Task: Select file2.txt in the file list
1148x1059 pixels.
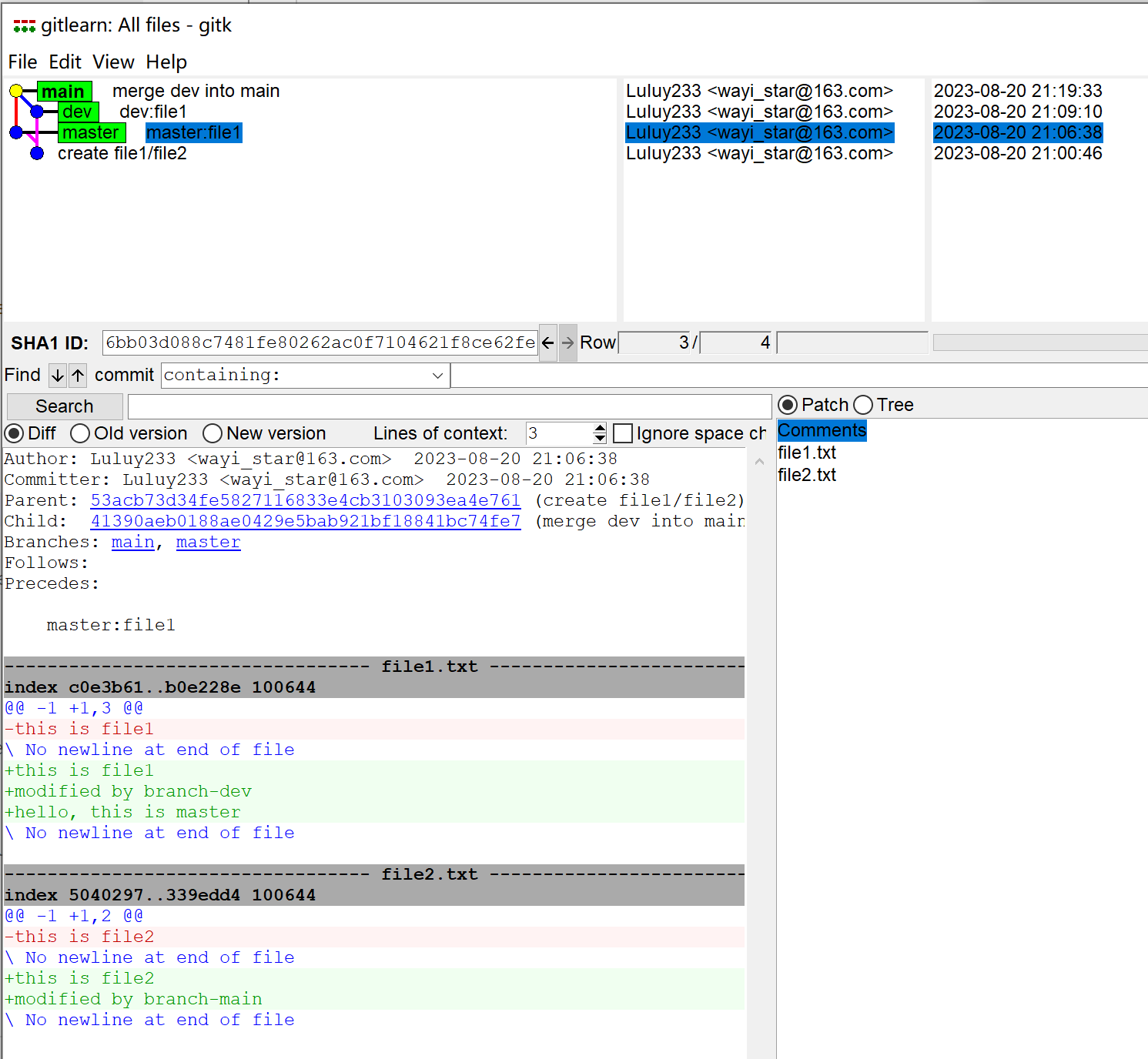Action: 806,476
